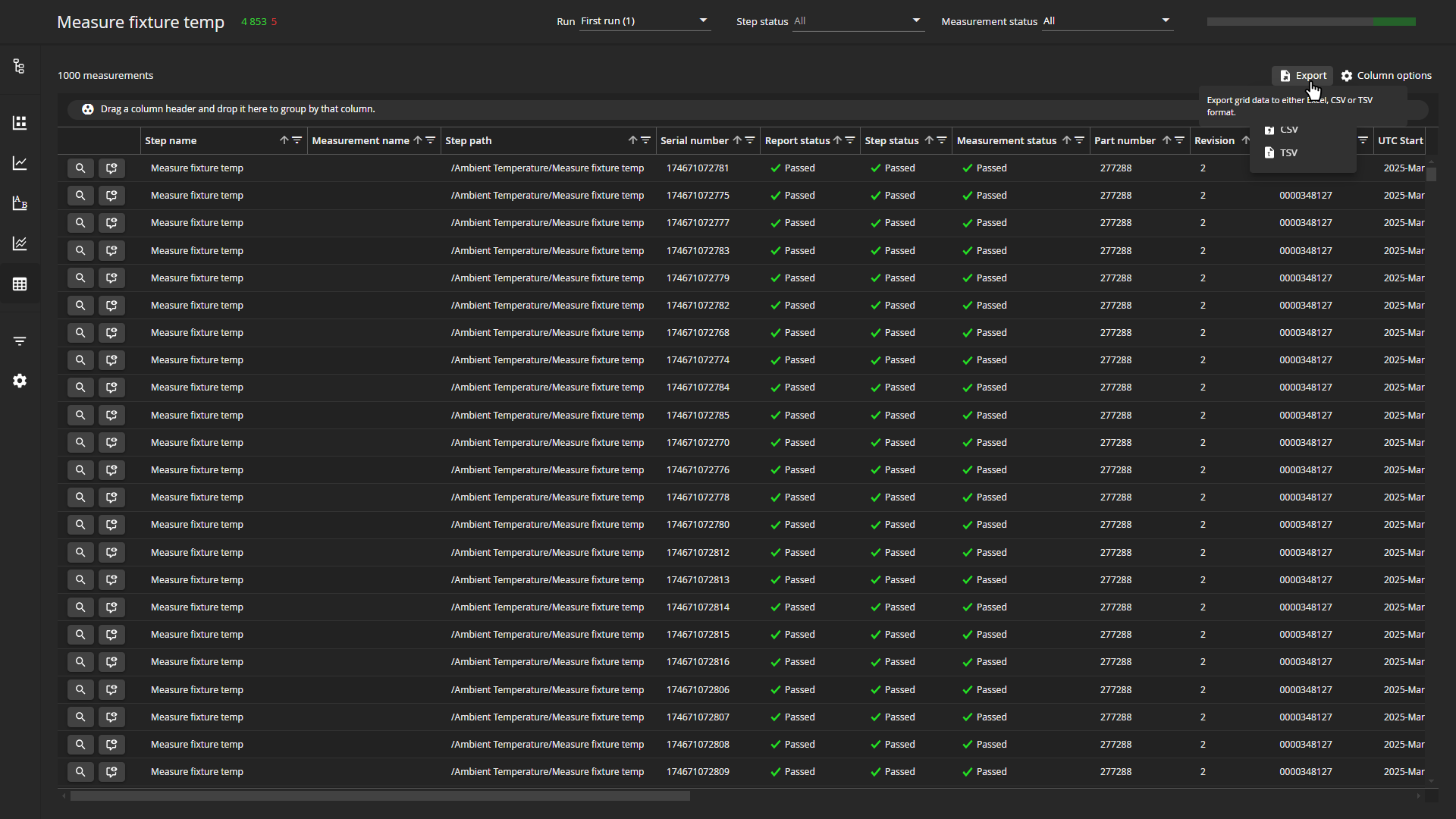Sort by Step status column arrow
Viewport: 1456px width, 819px height.
tap(928, 140)
